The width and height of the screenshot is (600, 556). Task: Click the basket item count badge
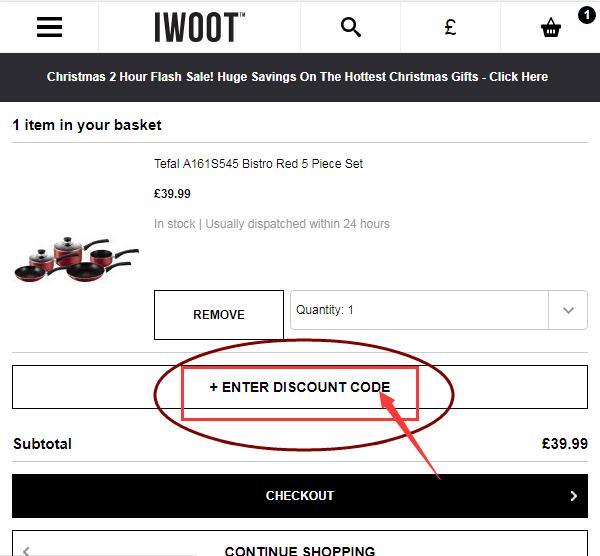585,14
